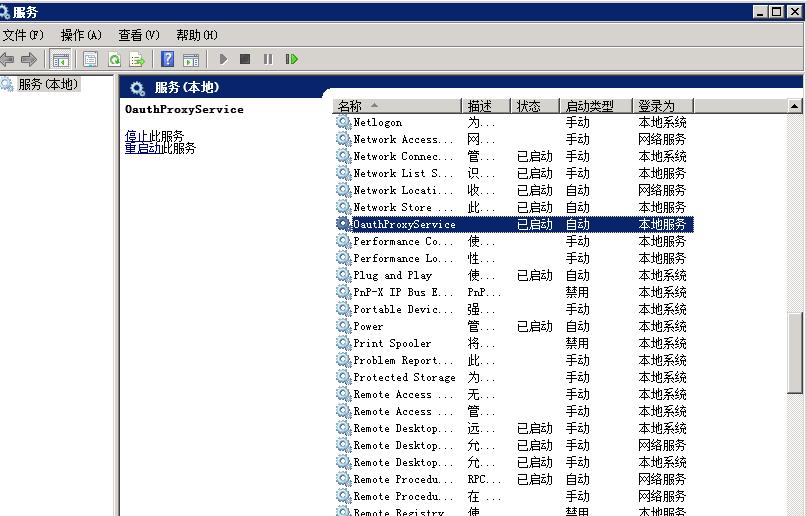Click the services gear icon in panel header

(x=137, y=88)
